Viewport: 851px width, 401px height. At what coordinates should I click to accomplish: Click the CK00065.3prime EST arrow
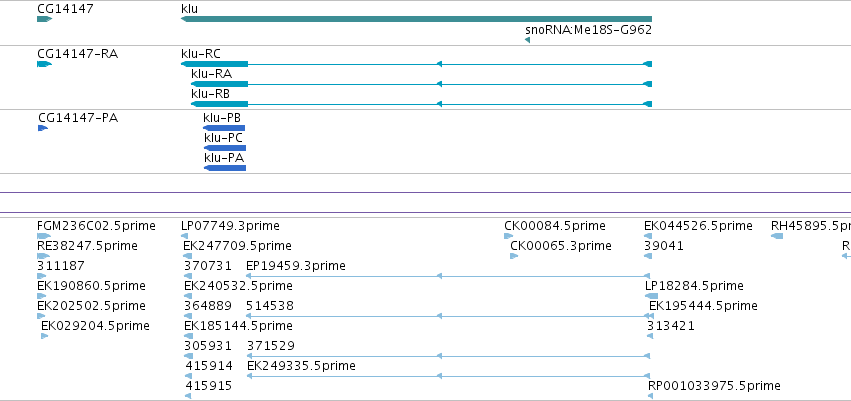point(514,256)
